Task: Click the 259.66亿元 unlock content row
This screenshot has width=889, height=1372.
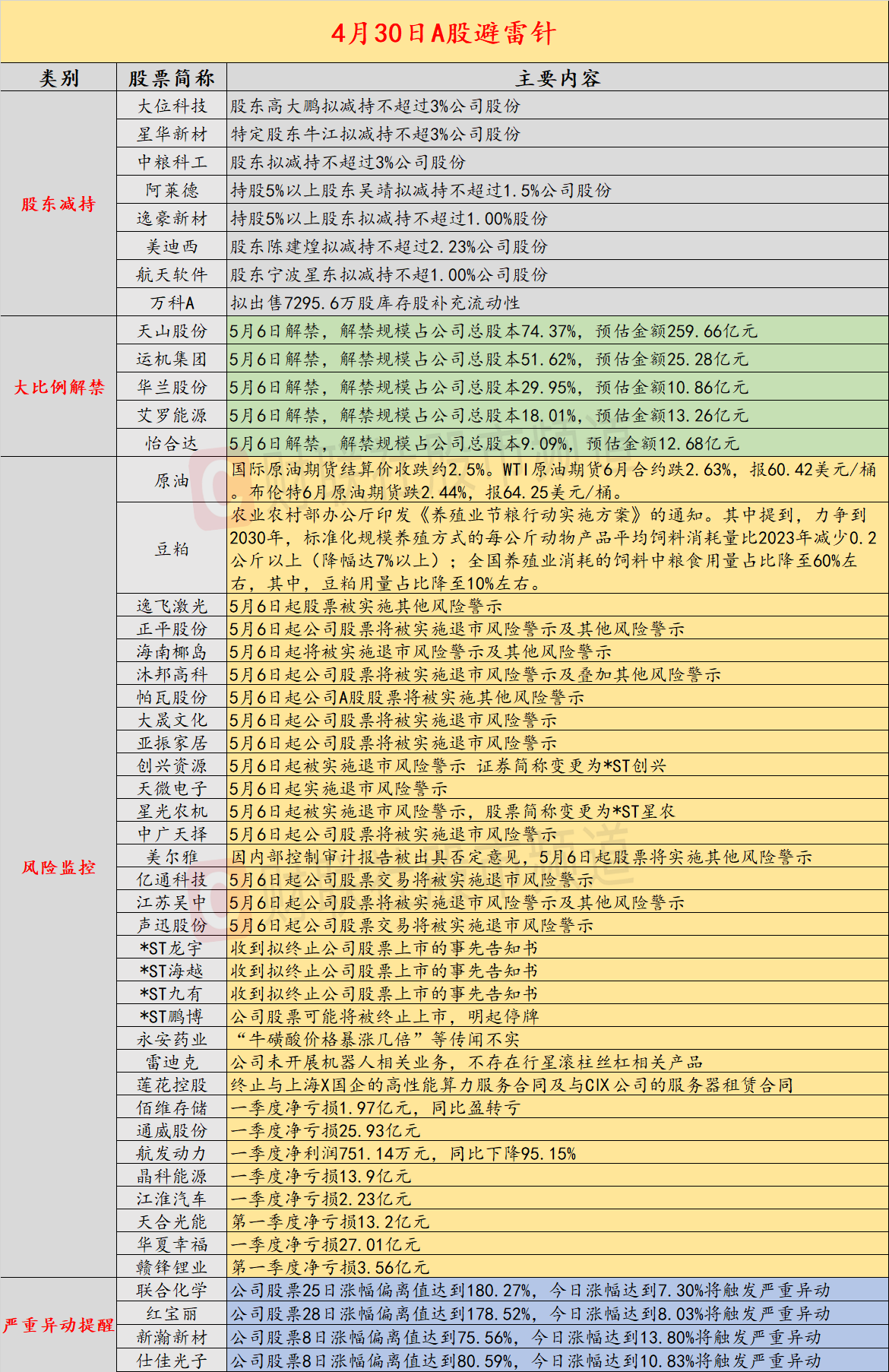Action: tap(558, 331)
